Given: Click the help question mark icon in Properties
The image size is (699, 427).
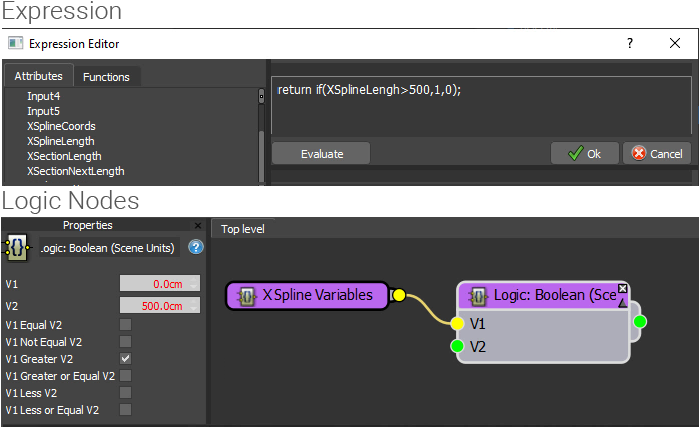Looking at the screenshot, I should [196, 247].
